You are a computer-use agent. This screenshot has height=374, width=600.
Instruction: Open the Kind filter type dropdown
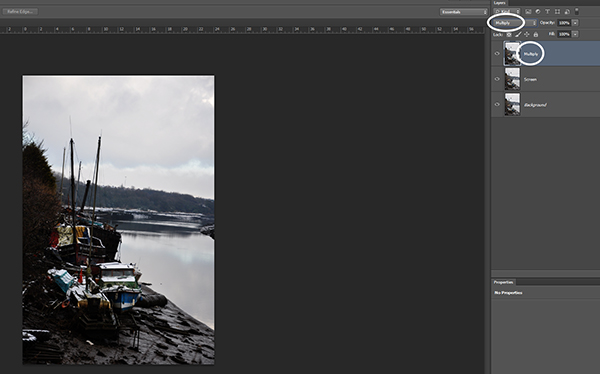click(x=507, y=12)
